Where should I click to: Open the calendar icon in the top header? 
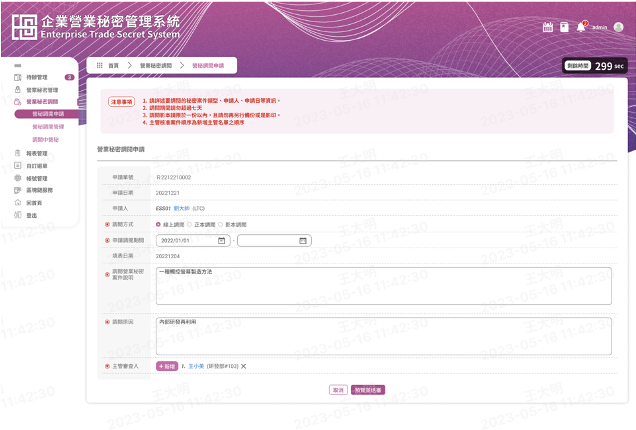click(548, 27)
